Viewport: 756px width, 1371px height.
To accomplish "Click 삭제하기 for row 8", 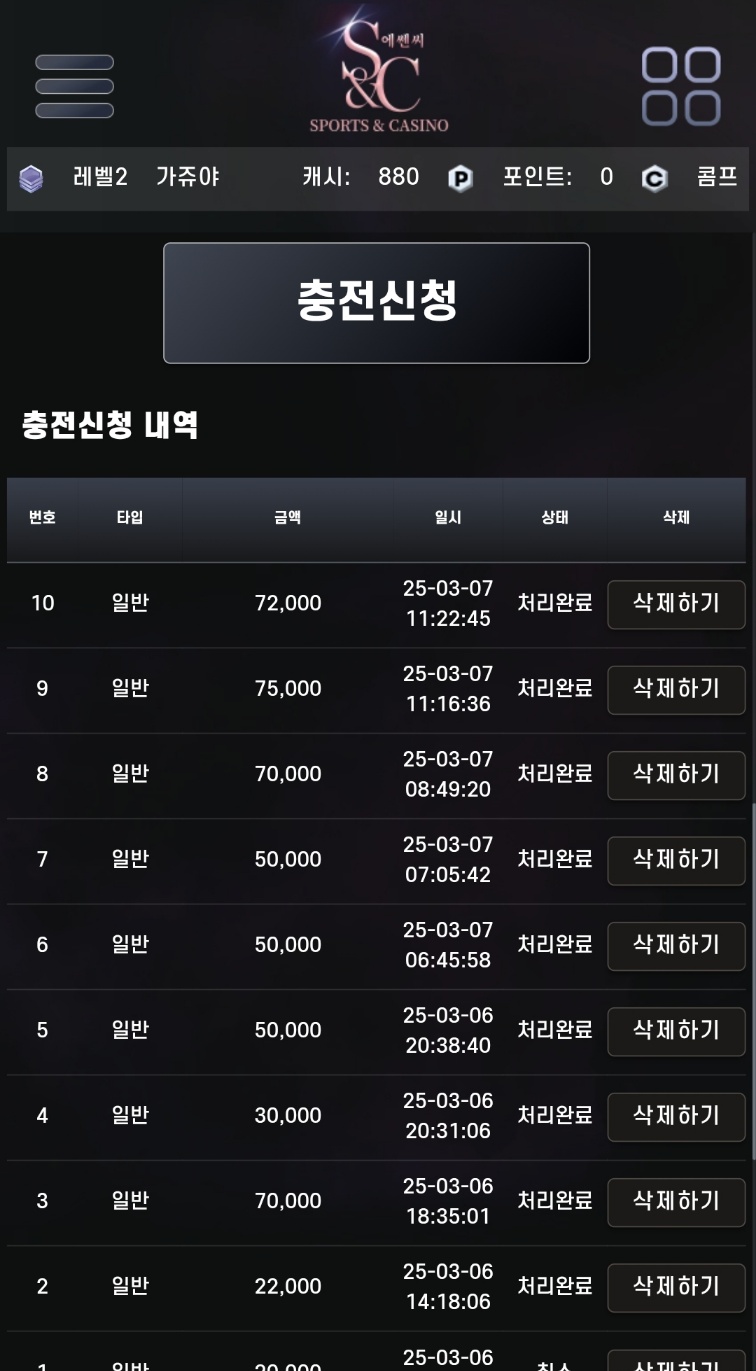I will (x=676, y=775).
